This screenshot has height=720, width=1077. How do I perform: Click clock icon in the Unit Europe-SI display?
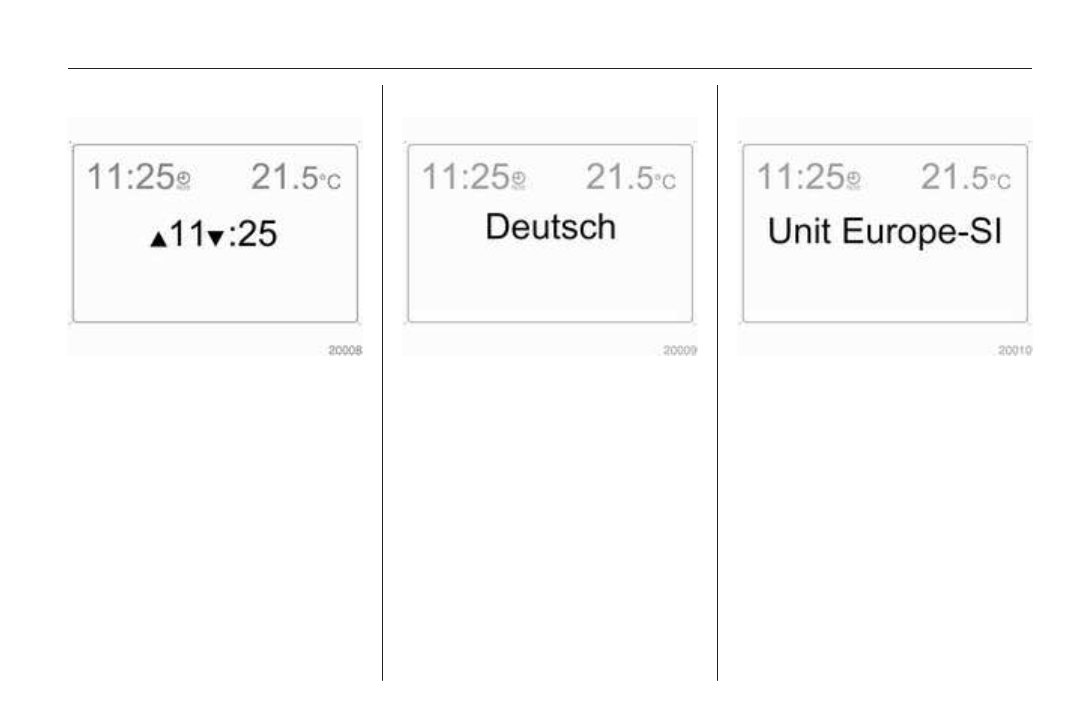(x=852, y=182)
